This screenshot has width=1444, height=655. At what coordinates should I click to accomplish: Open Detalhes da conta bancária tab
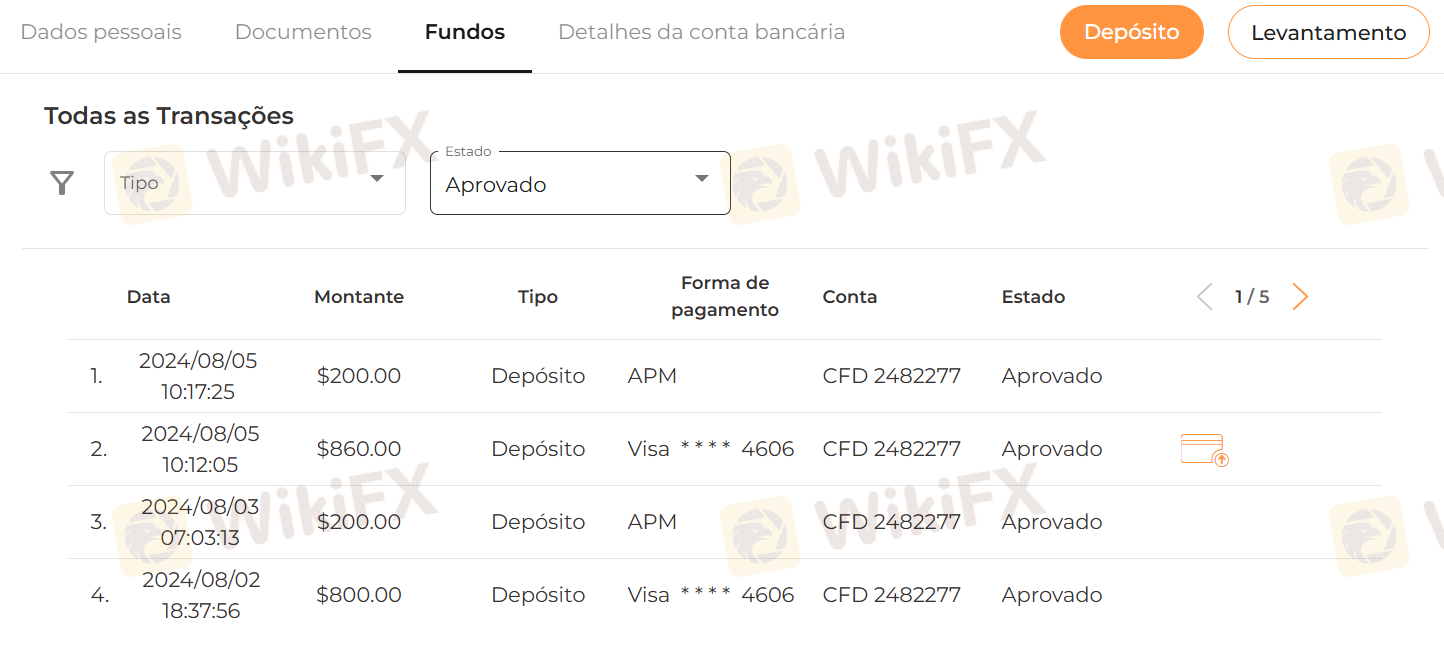tap(702, 32)
